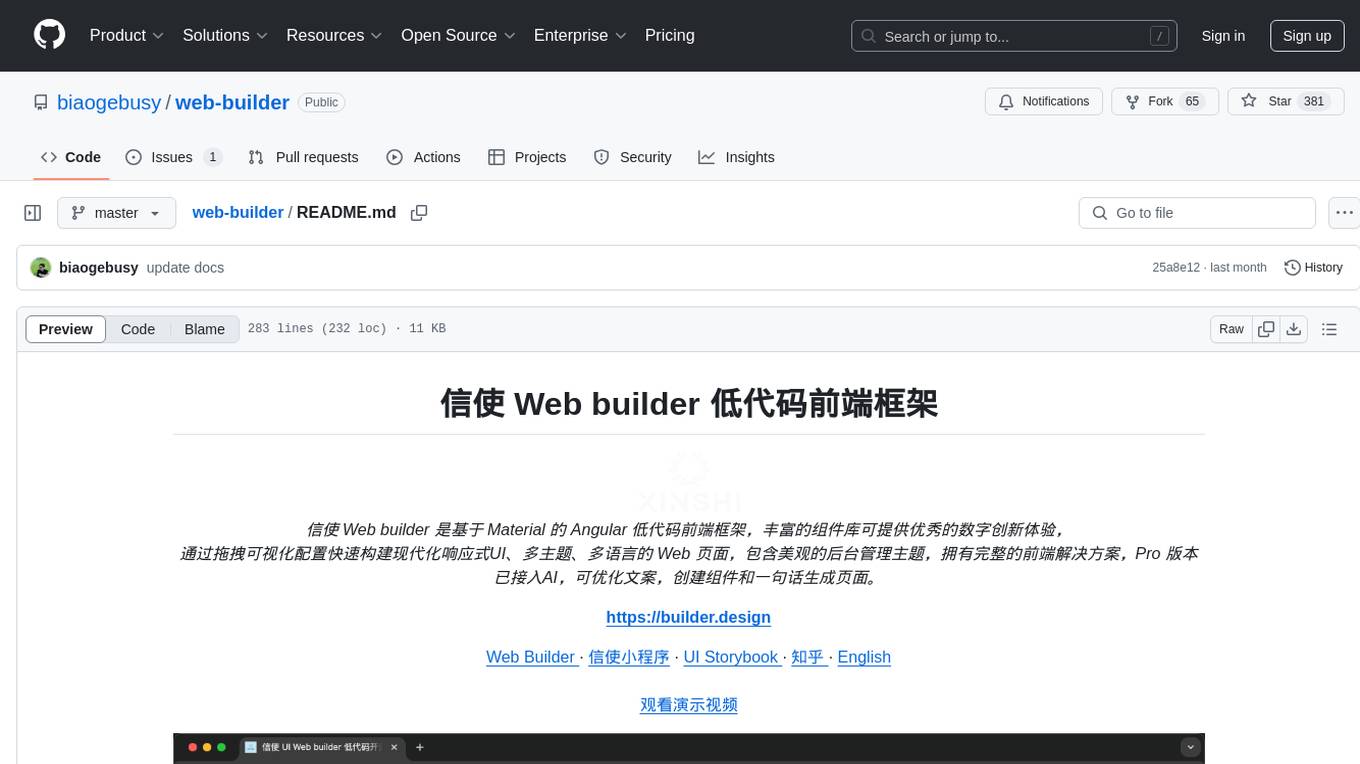This screenshot has height=764, width=1360.
Task: Open the biaogebusy owner link
Action: [x=109, y=102]
